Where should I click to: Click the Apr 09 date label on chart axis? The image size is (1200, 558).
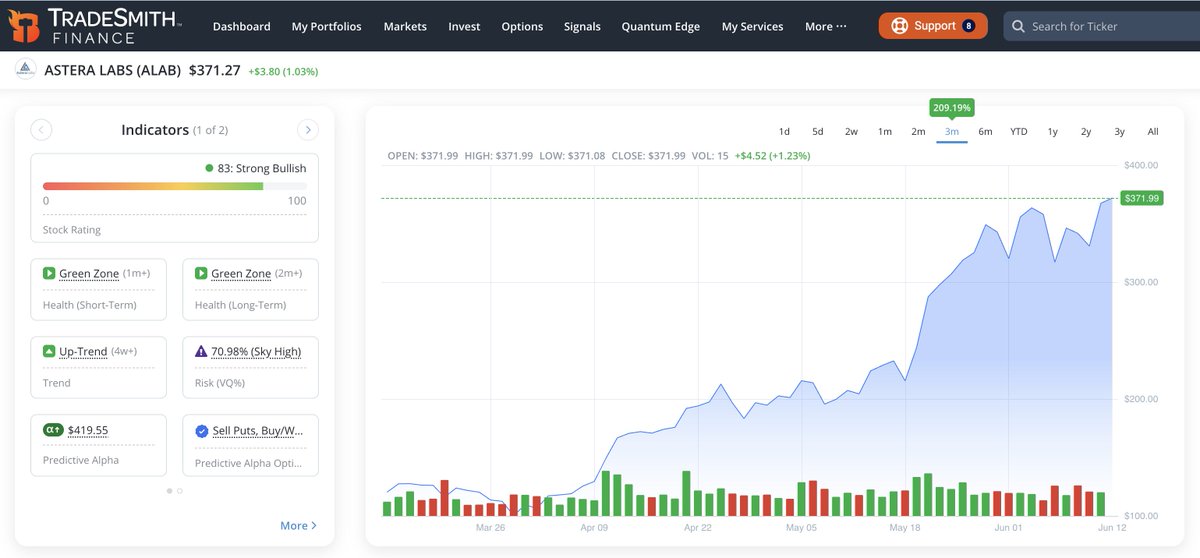pyautogui.click(x=595, y=527)
